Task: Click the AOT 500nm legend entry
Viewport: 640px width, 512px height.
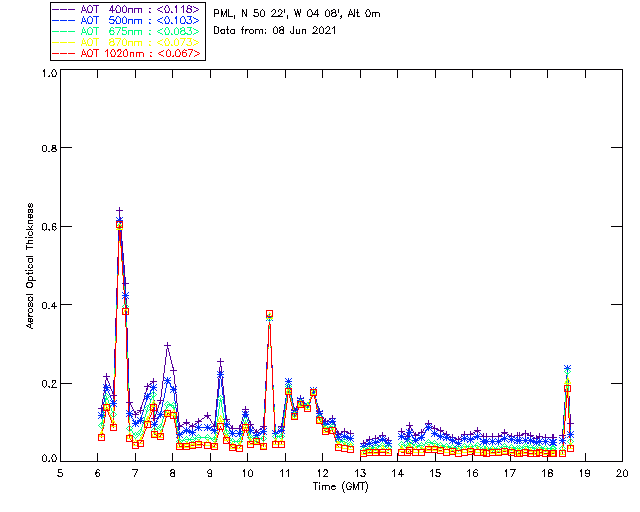Action: 127,20
